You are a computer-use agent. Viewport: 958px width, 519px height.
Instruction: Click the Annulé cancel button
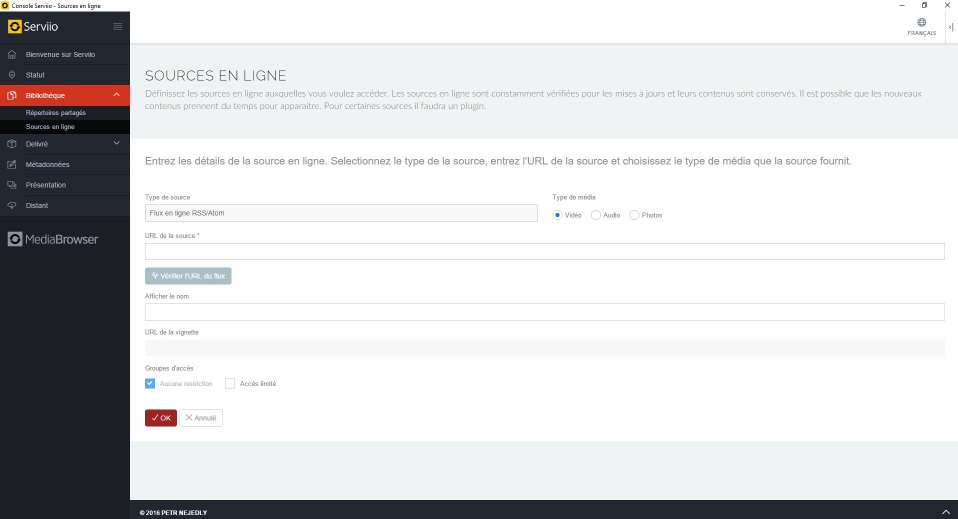[x=201, y=418]
